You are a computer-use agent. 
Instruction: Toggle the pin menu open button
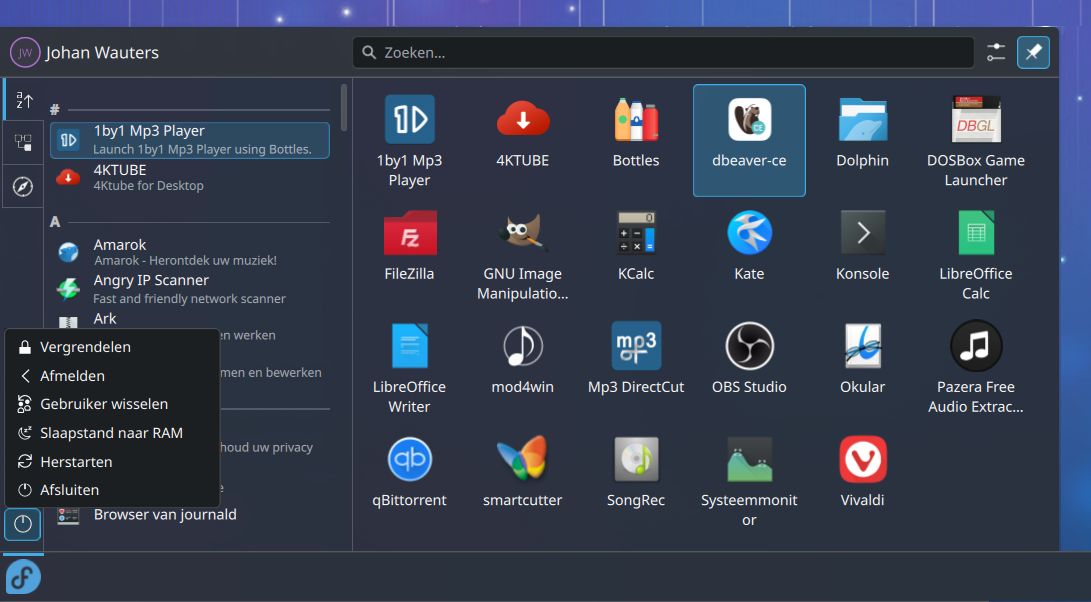coord(1033,52)
